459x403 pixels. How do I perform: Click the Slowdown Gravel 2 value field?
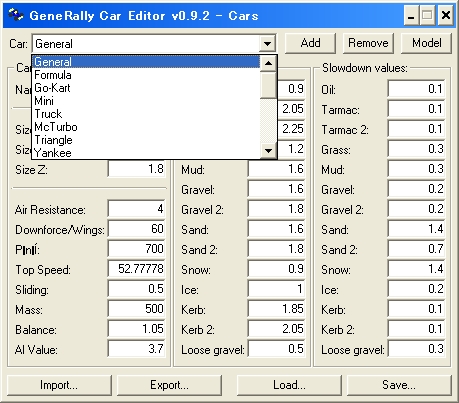(417, 209)
